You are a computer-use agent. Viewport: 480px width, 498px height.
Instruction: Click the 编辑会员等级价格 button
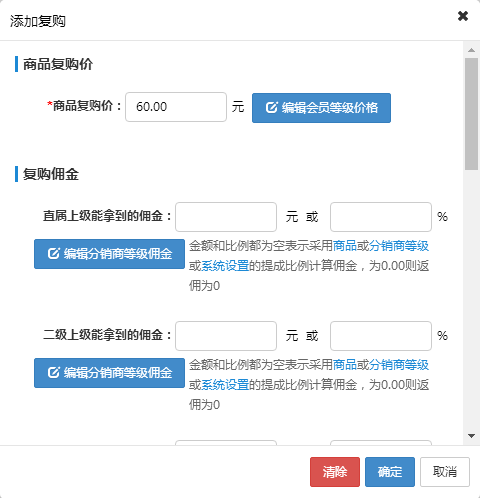pyautogui.click(x=321, y=108)
